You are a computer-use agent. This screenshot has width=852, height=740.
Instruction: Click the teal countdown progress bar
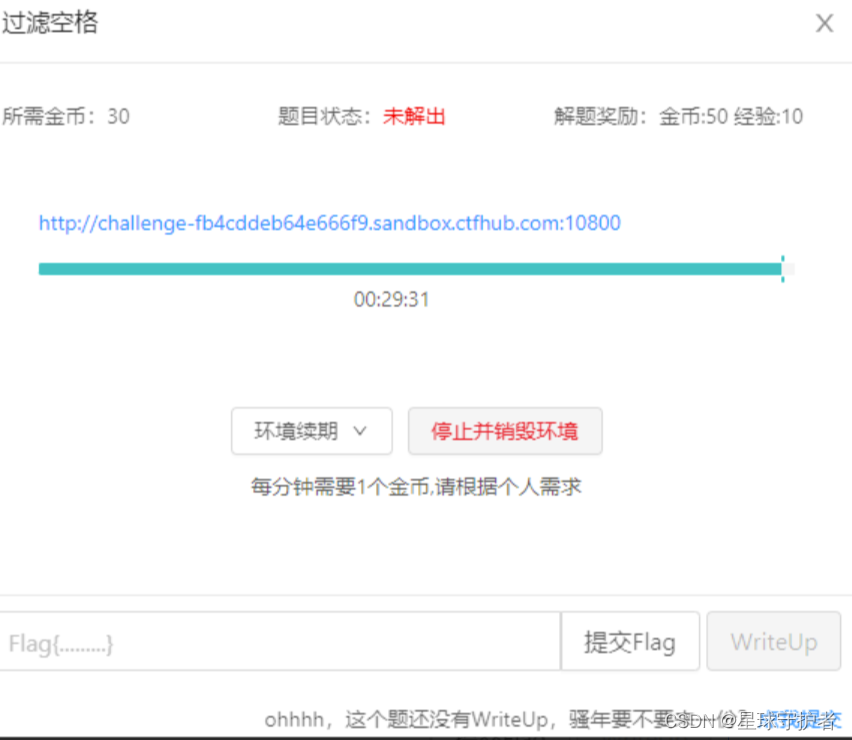[416, 269]
